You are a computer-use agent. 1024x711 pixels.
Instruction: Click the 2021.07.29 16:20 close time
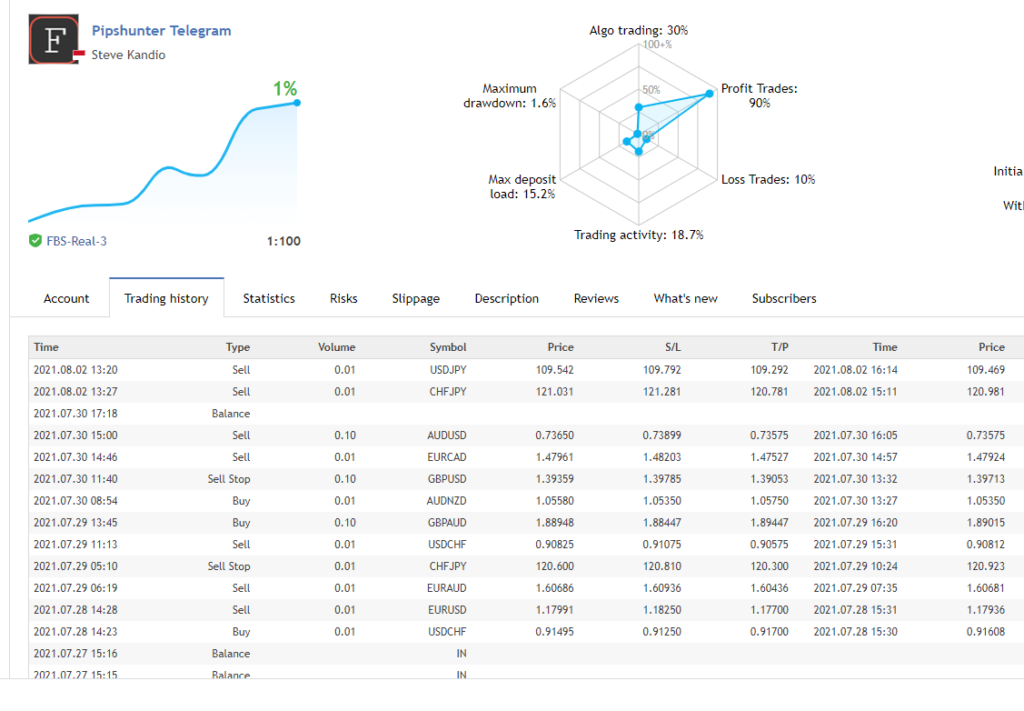point(856,523)
